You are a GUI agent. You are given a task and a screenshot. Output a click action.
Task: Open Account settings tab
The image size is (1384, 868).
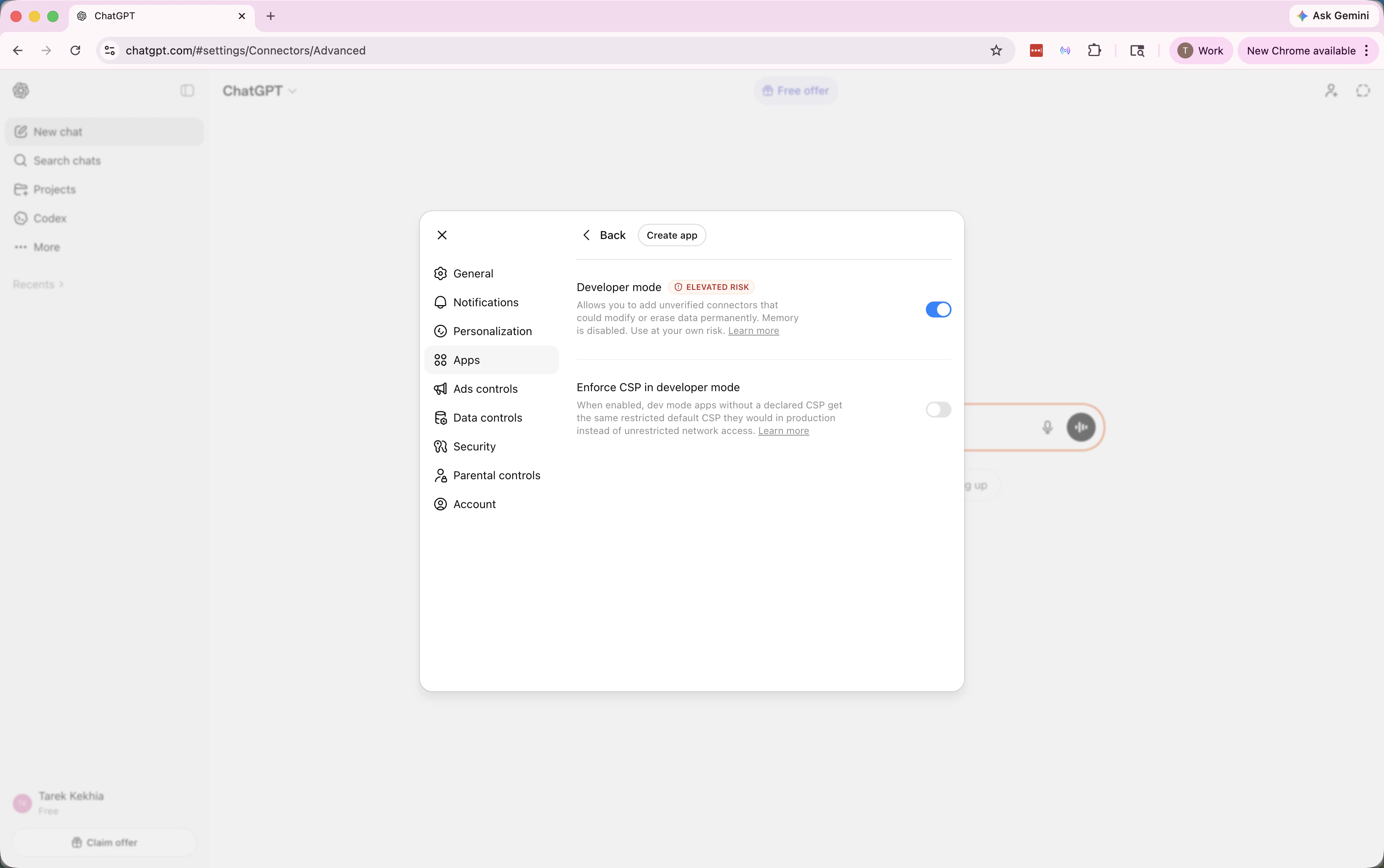pyautogui.click(x=491, y=504)
